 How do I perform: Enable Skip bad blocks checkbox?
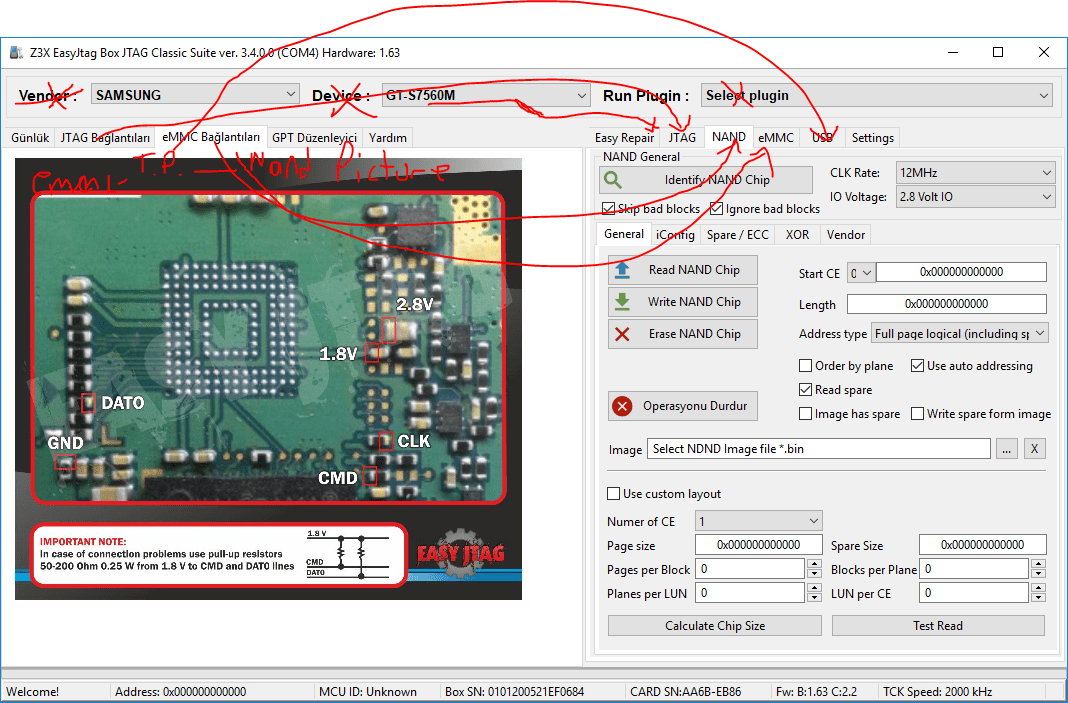(x=608, y=208)
